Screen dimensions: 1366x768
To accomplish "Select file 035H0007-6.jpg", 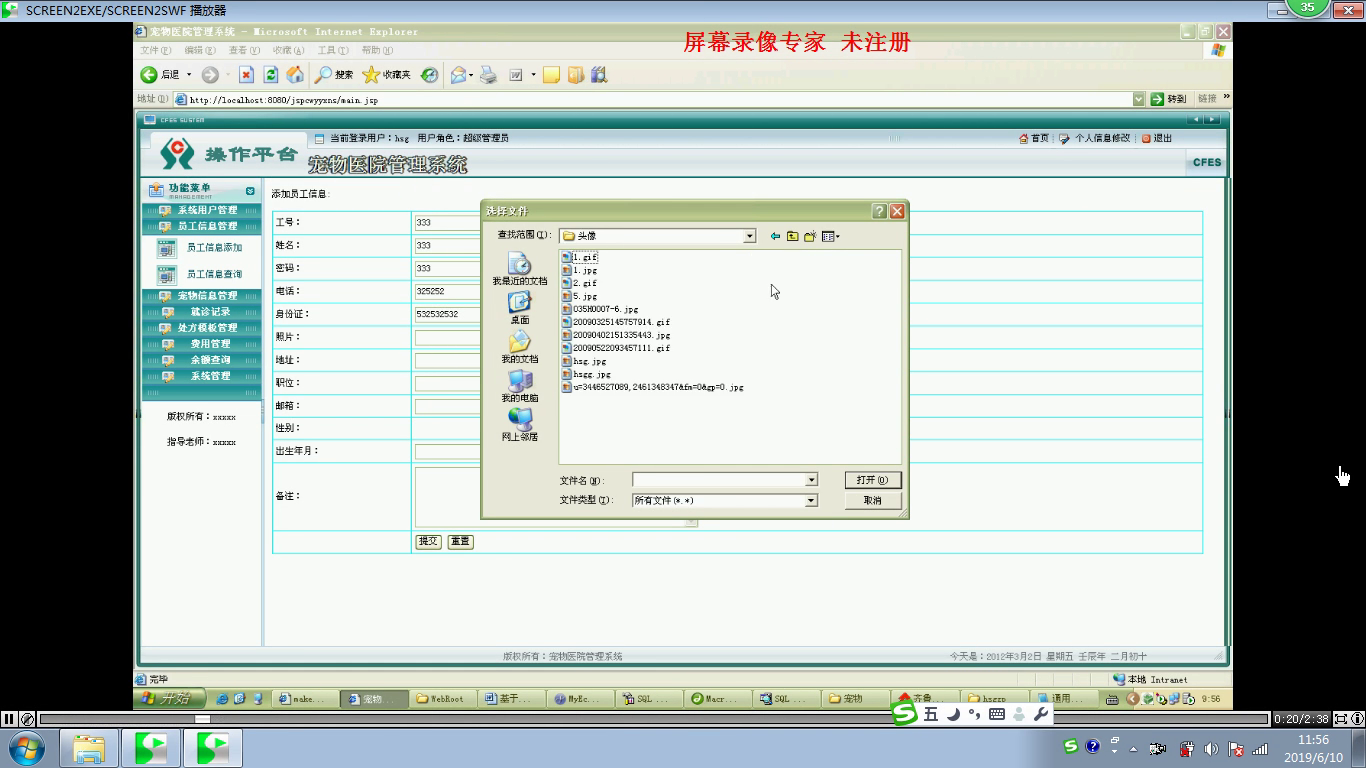I will coord(600,310).
